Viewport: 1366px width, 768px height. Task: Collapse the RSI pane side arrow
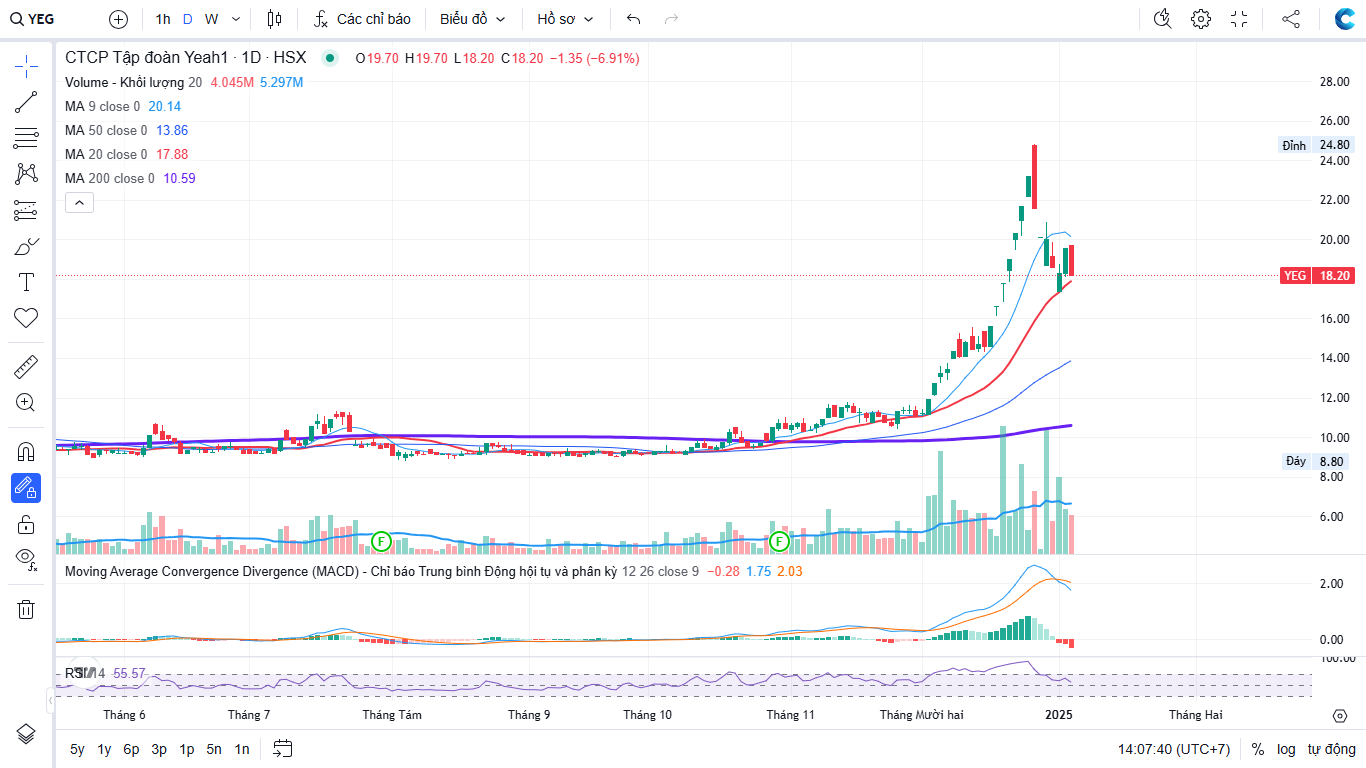pos(50,700)
